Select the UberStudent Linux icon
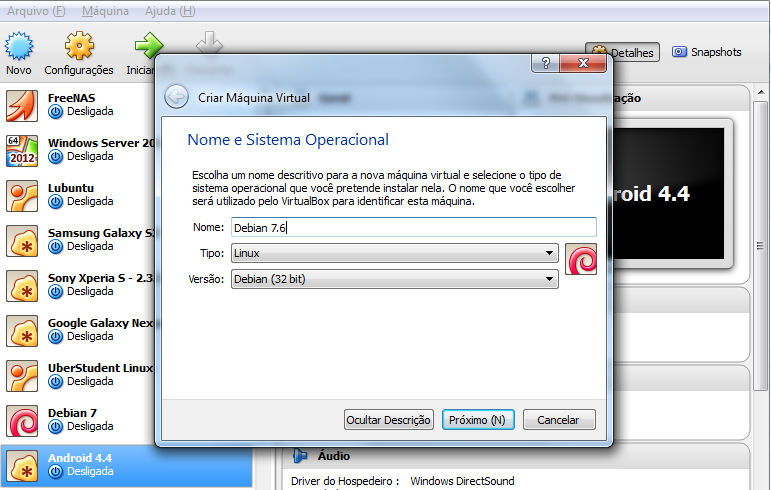Viewport: 771px width, 490px height. [x=22, y=376]
